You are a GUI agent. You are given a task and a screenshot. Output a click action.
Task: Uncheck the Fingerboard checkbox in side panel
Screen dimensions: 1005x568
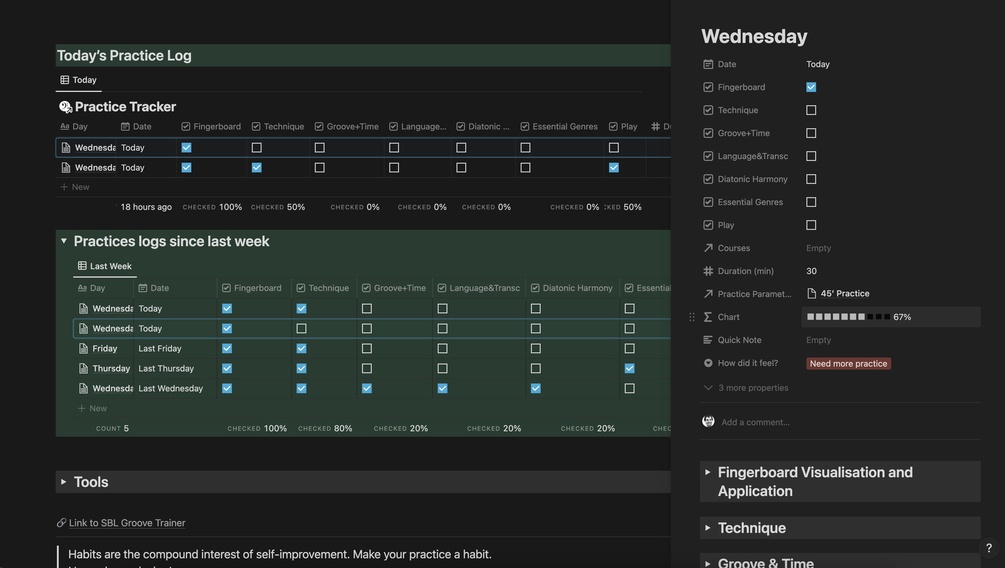[811, 87]
